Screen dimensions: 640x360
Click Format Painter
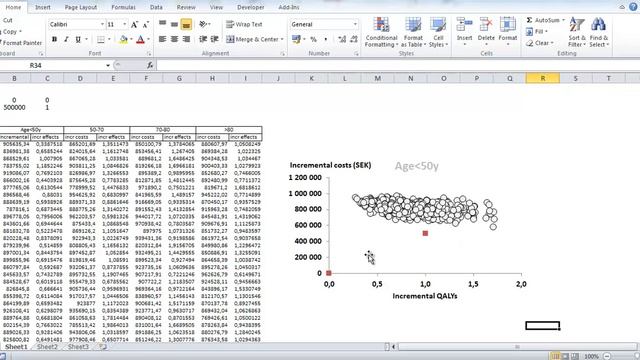(x=21, y=43)
